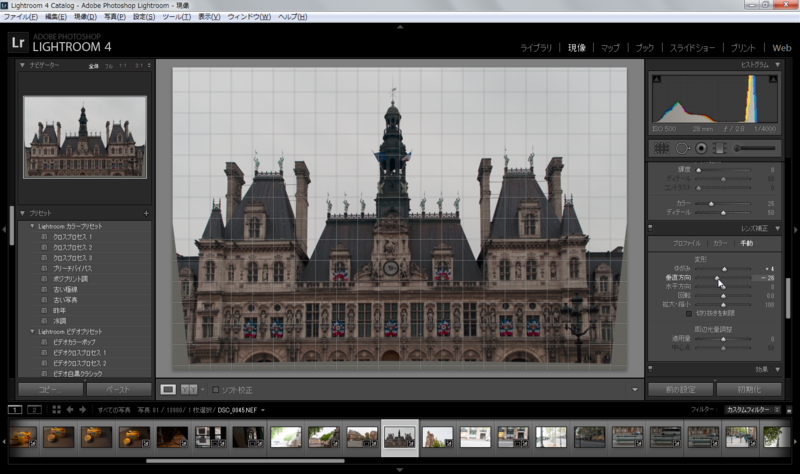This screenshot has width=800, height=474.
Task: Collapse the プリセット panel
Action: (x=22, y=213)
